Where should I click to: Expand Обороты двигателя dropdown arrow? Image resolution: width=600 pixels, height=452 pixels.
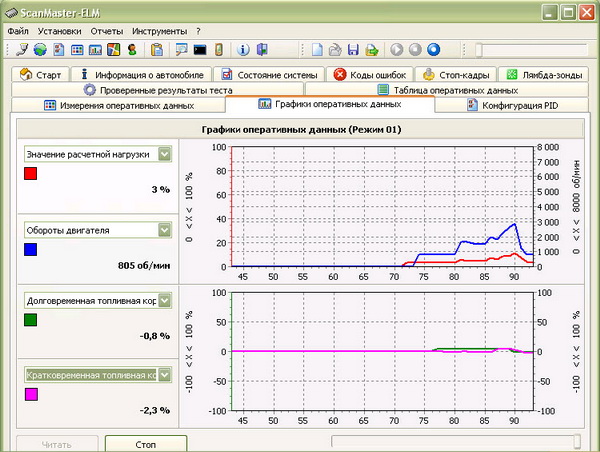coord(165,230)
